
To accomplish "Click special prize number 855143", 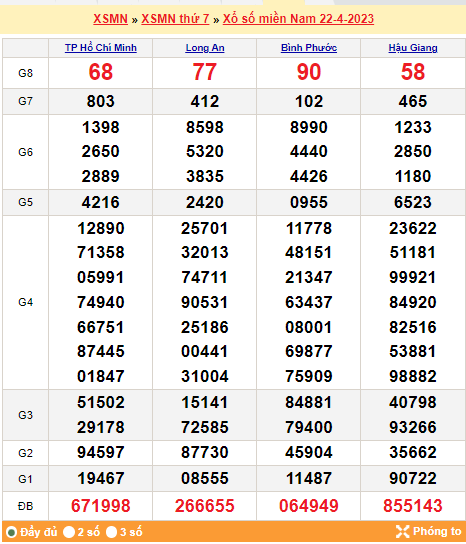I will click(x=413, y=506).
